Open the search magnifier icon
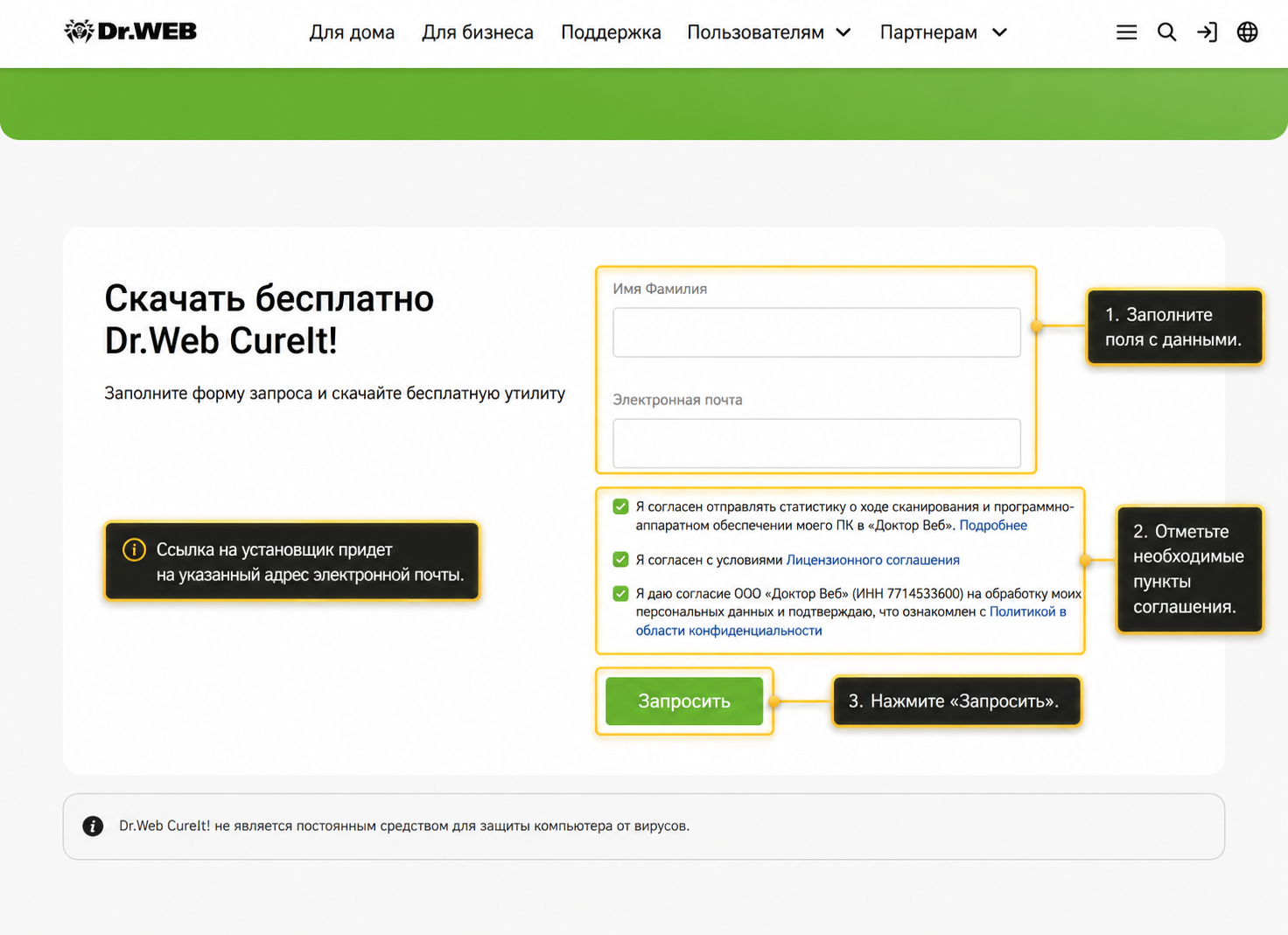The height and width of the screenshot is (935, 1288). tap(1166, 32)
